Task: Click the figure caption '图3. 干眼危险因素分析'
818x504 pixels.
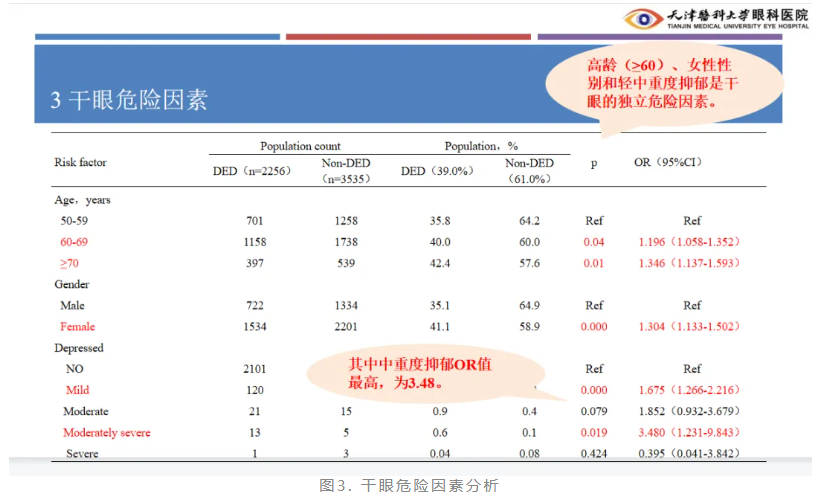Action: pyautogui.click(x=408, y=486)
